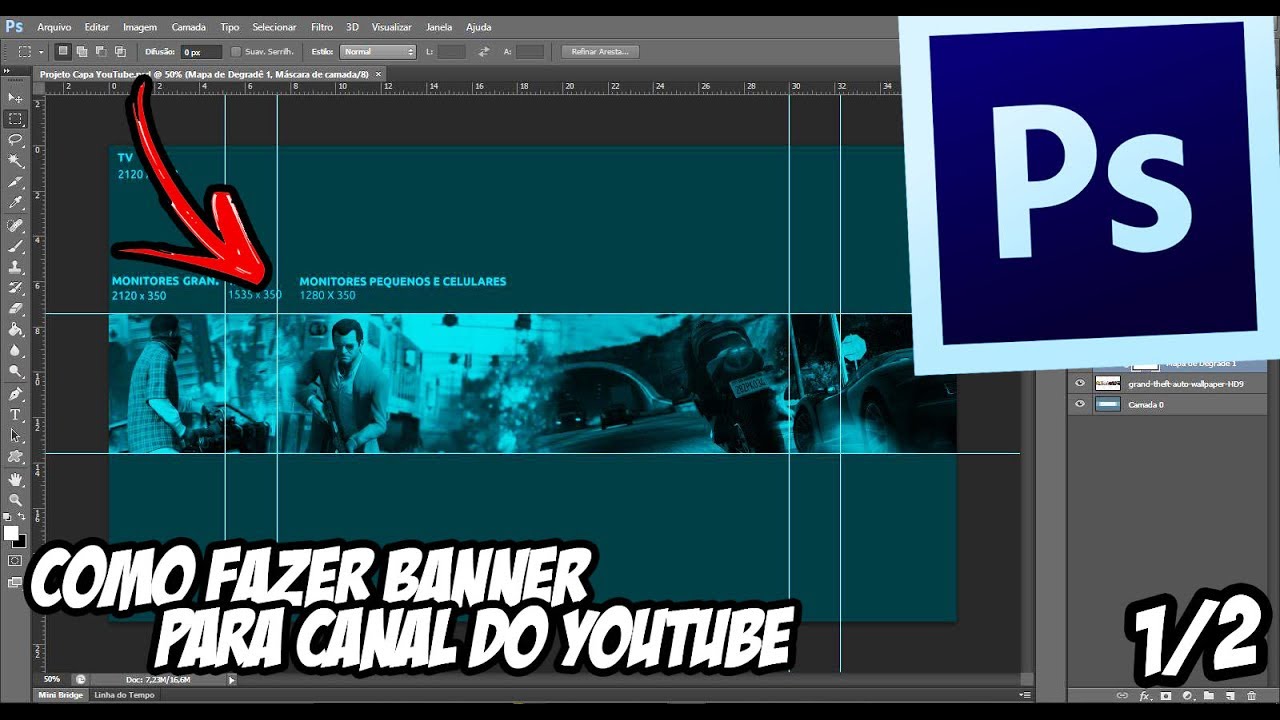Click the Difusão value field

(x=201, y=51)
